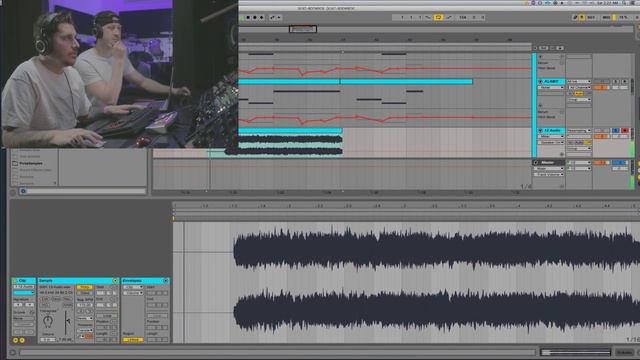Set AL-ABIT monitoring to Auto
This screenshot has width=640, height=360.
(x=578, y=93)
